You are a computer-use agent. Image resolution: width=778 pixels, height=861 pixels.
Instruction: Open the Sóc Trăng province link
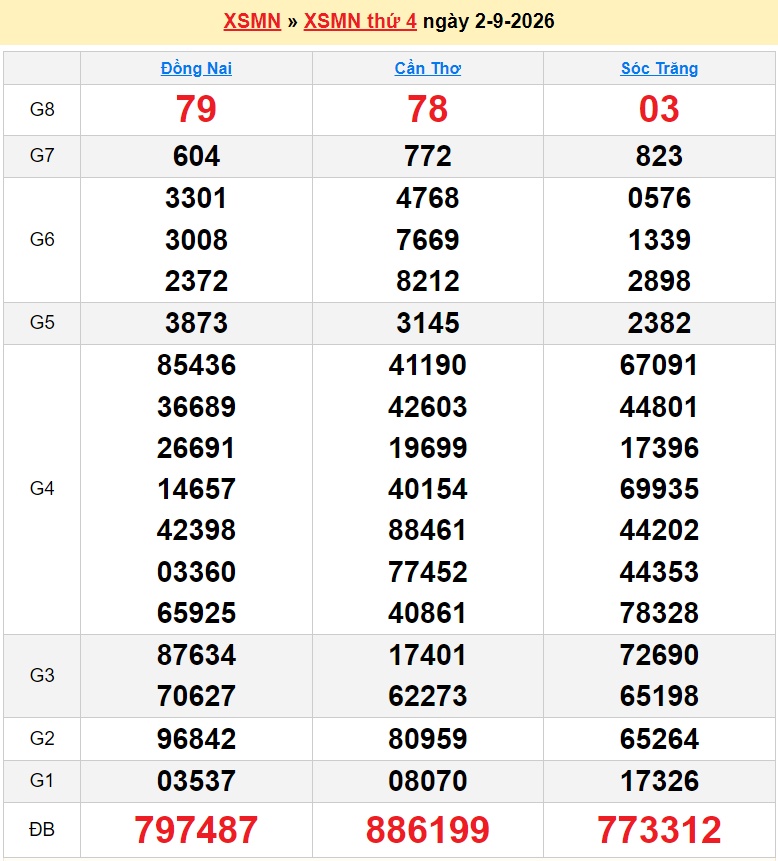(659, 68)
